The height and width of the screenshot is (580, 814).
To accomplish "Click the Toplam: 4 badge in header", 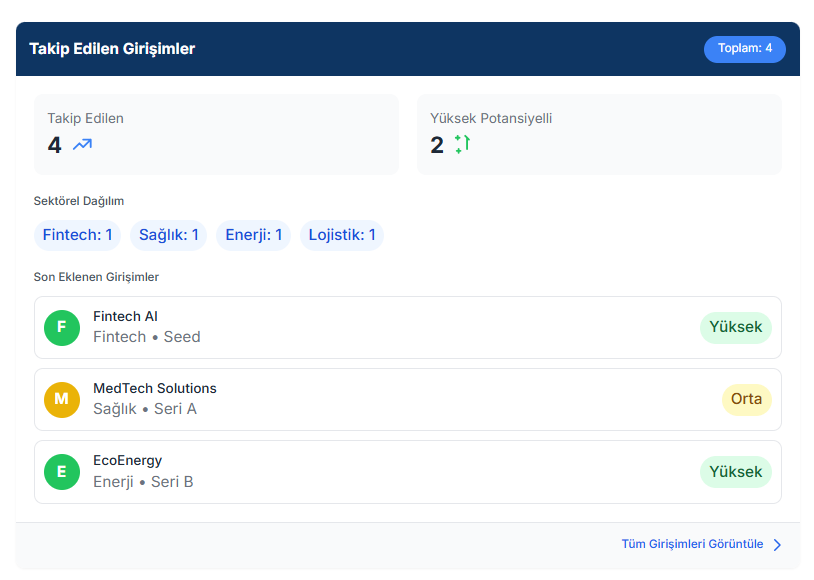I will [x=744, y=48].
